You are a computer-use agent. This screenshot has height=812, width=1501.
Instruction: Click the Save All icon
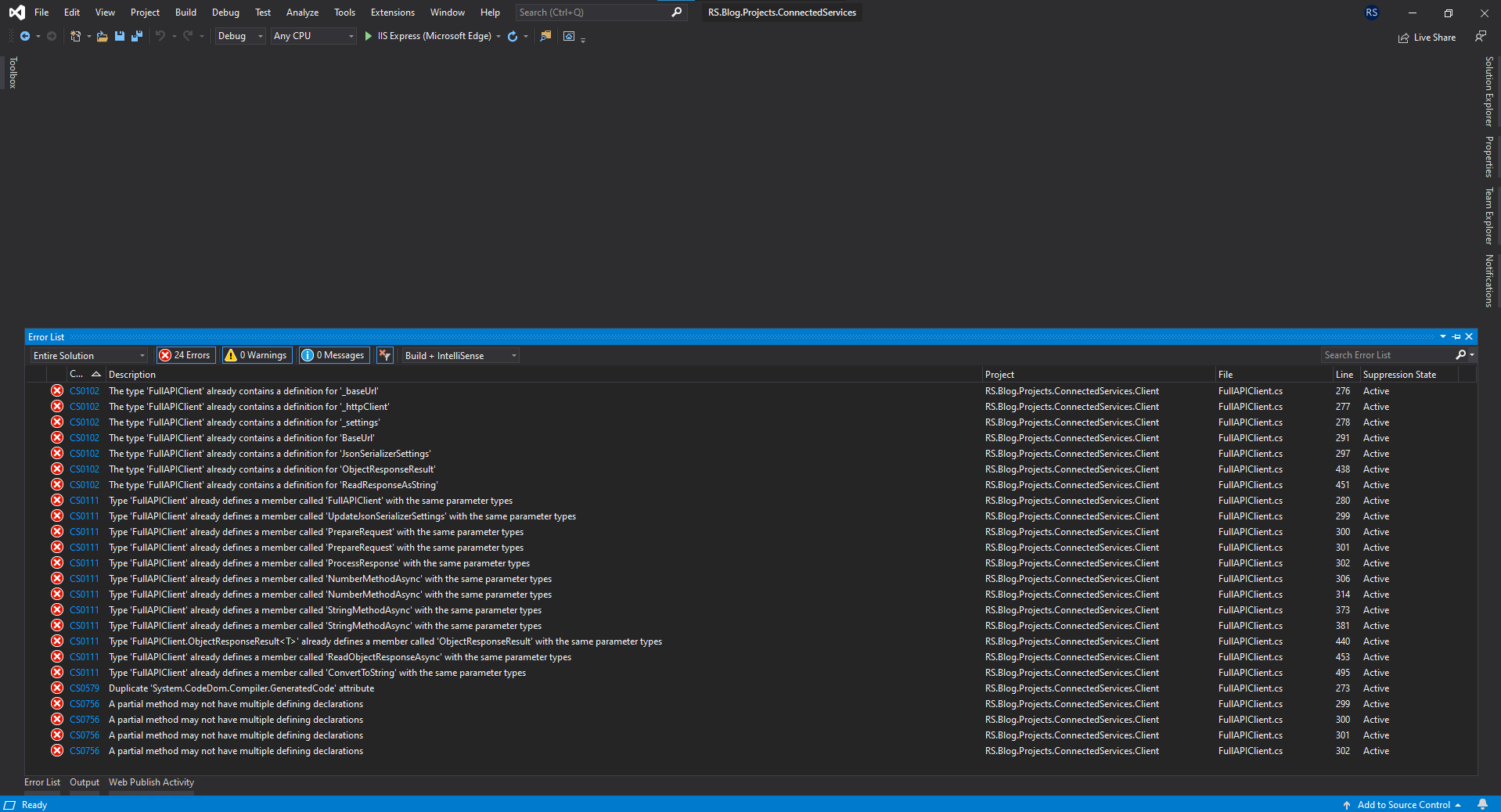click(137, 36)
